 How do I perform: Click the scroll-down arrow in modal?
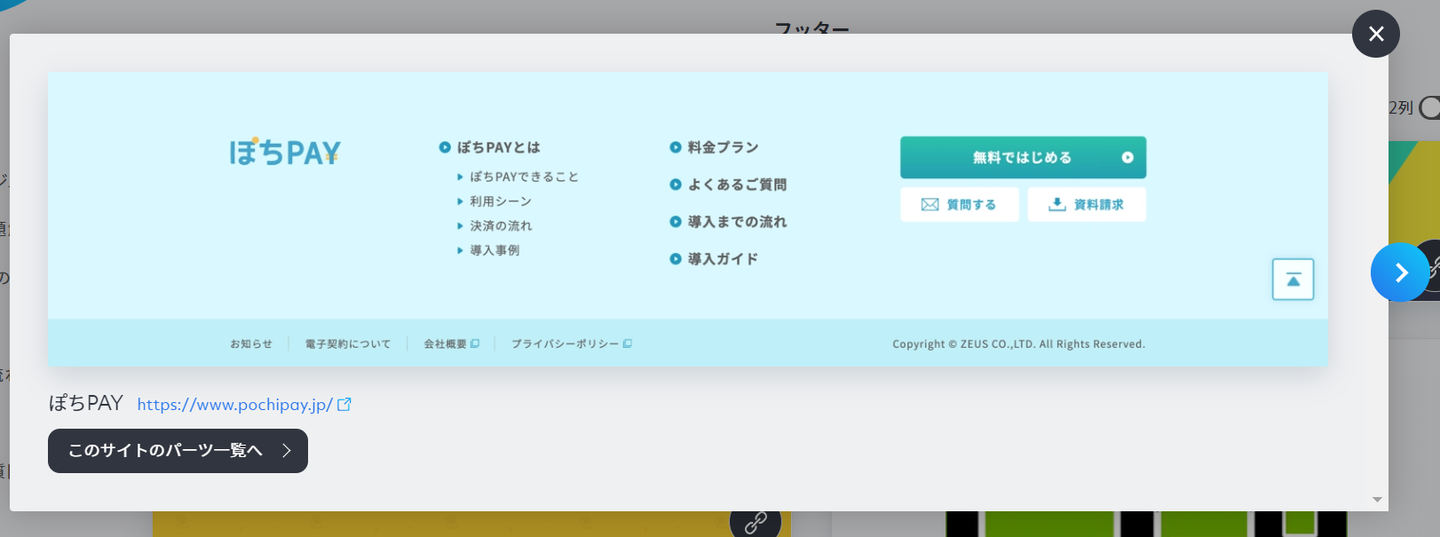[x=1377, y=499]
